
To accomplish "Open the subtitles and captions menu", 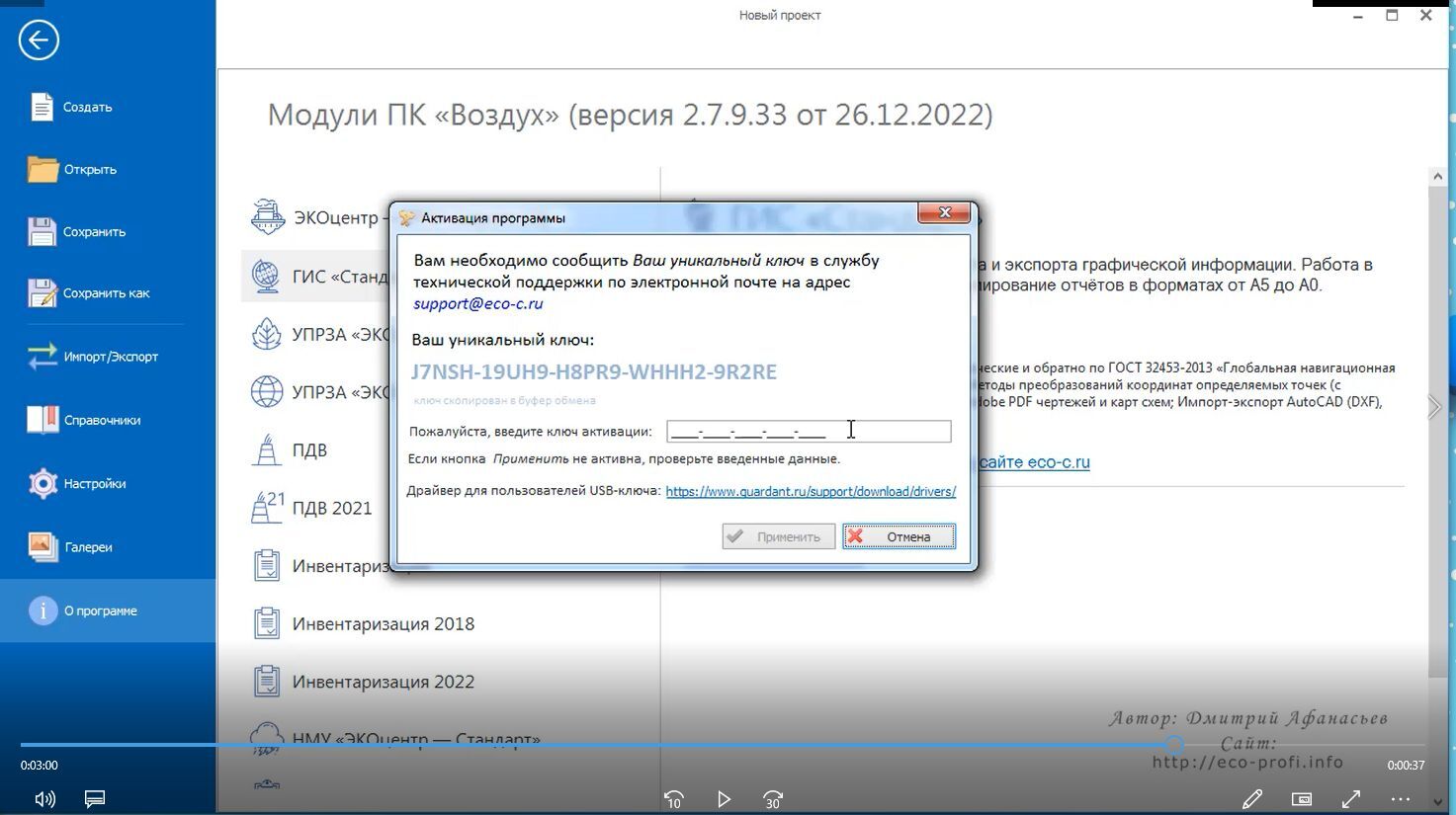I will click(95, 799).
